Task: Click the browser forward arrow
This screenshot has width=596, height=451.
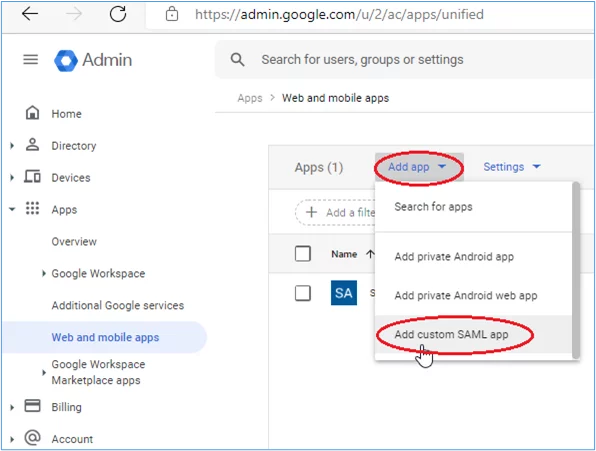Action: coord(74,14)
